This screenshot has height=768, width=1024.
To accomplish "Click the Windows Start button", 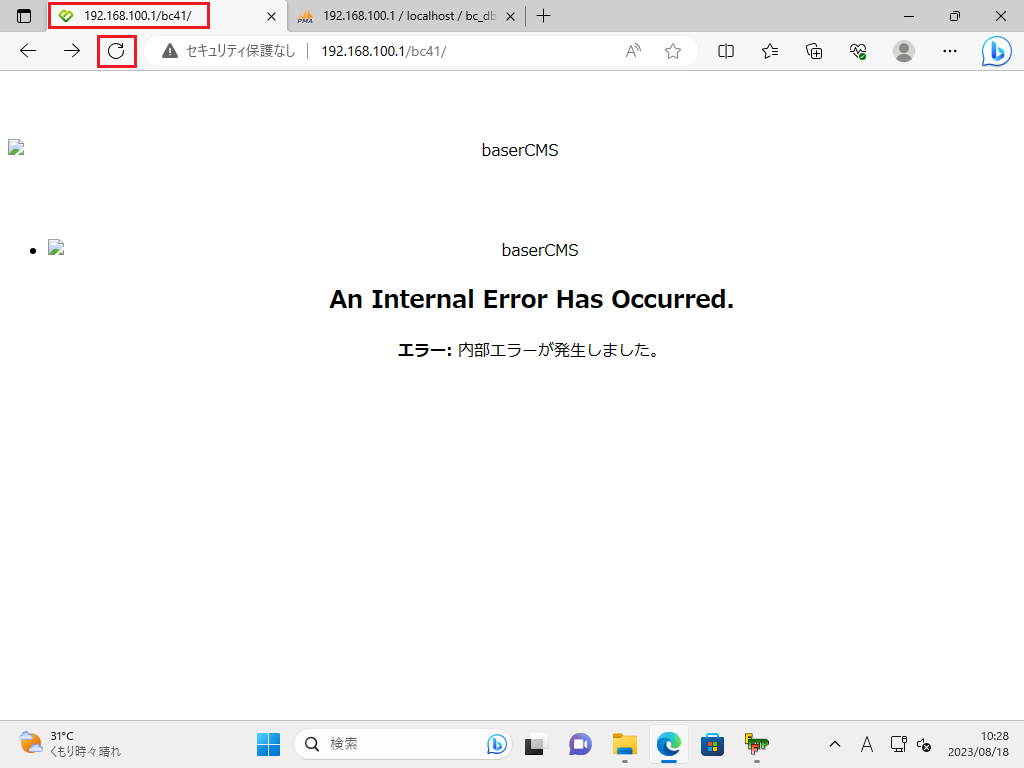I will pyautogui.click(x=268, y=744).
